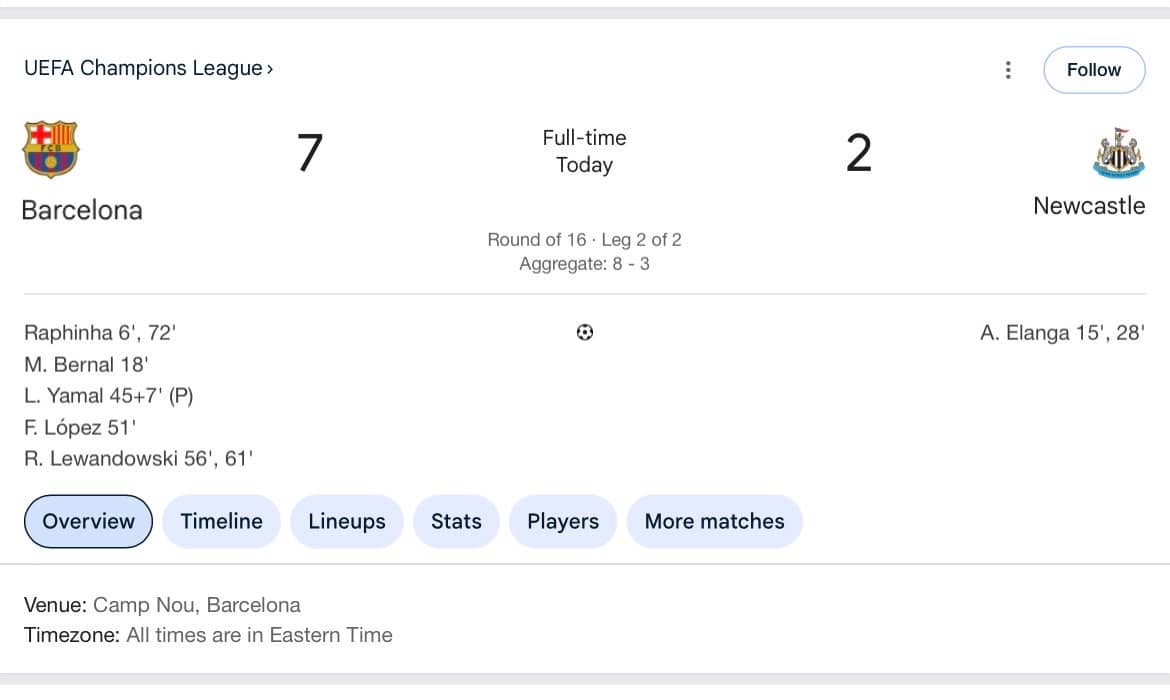Screen dimensions: 1170x700
Task: Switch to the Timeline tab
Action: point(222,521)
